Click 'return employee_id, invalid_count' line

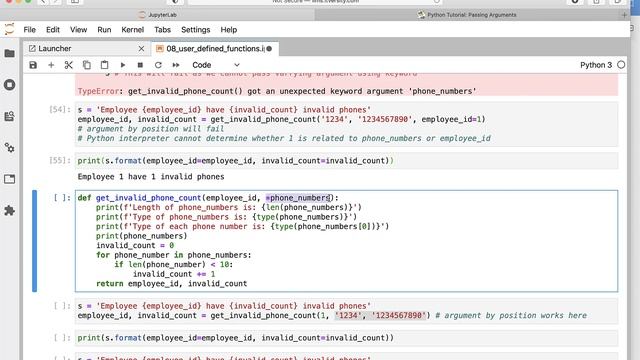click(171, 283)
